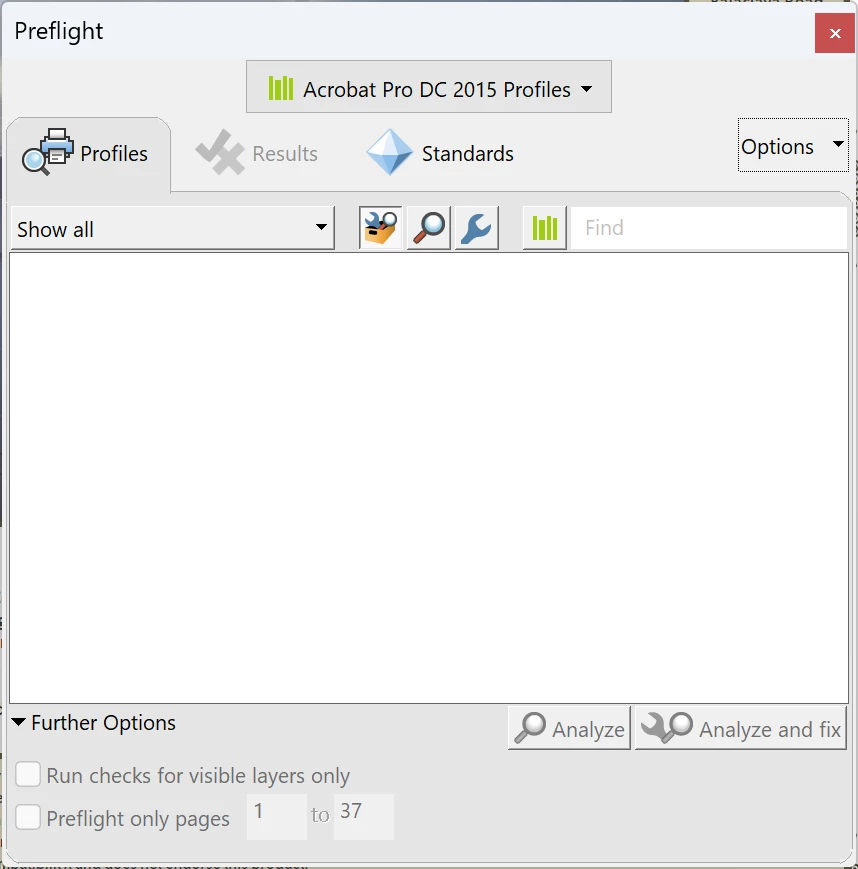Screen dimensions: 858x869
Task: Switch to the Standards tab
Action: [440, 153]
